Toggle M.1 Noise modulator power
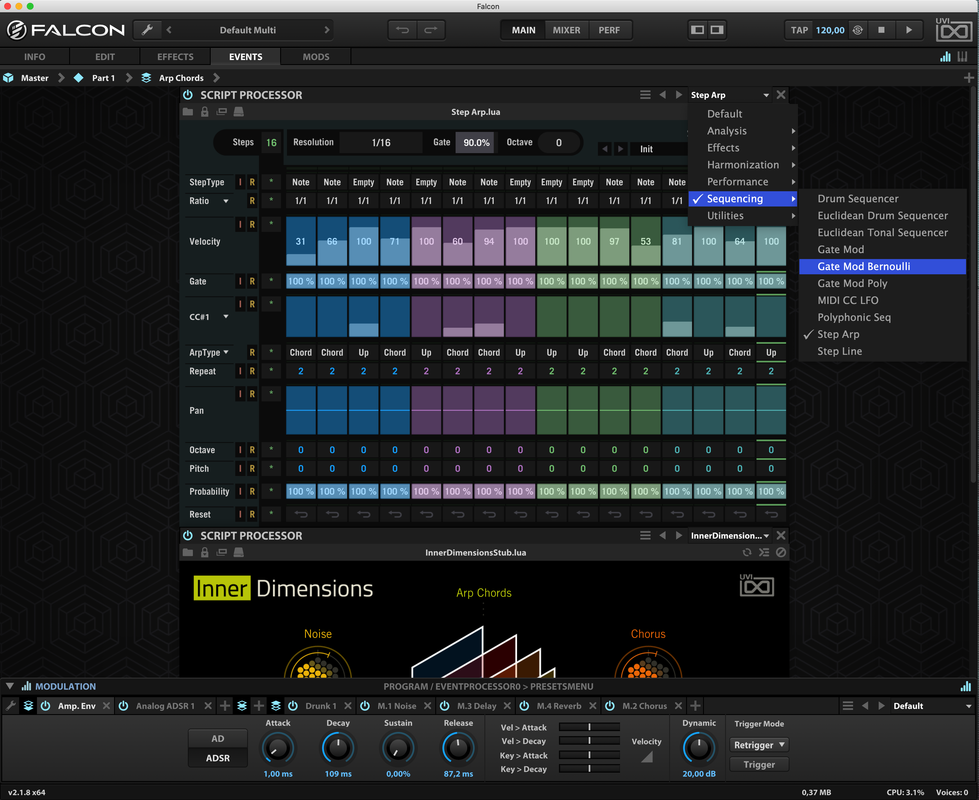Viewport: 979px width, 800px height. point(365,706)
